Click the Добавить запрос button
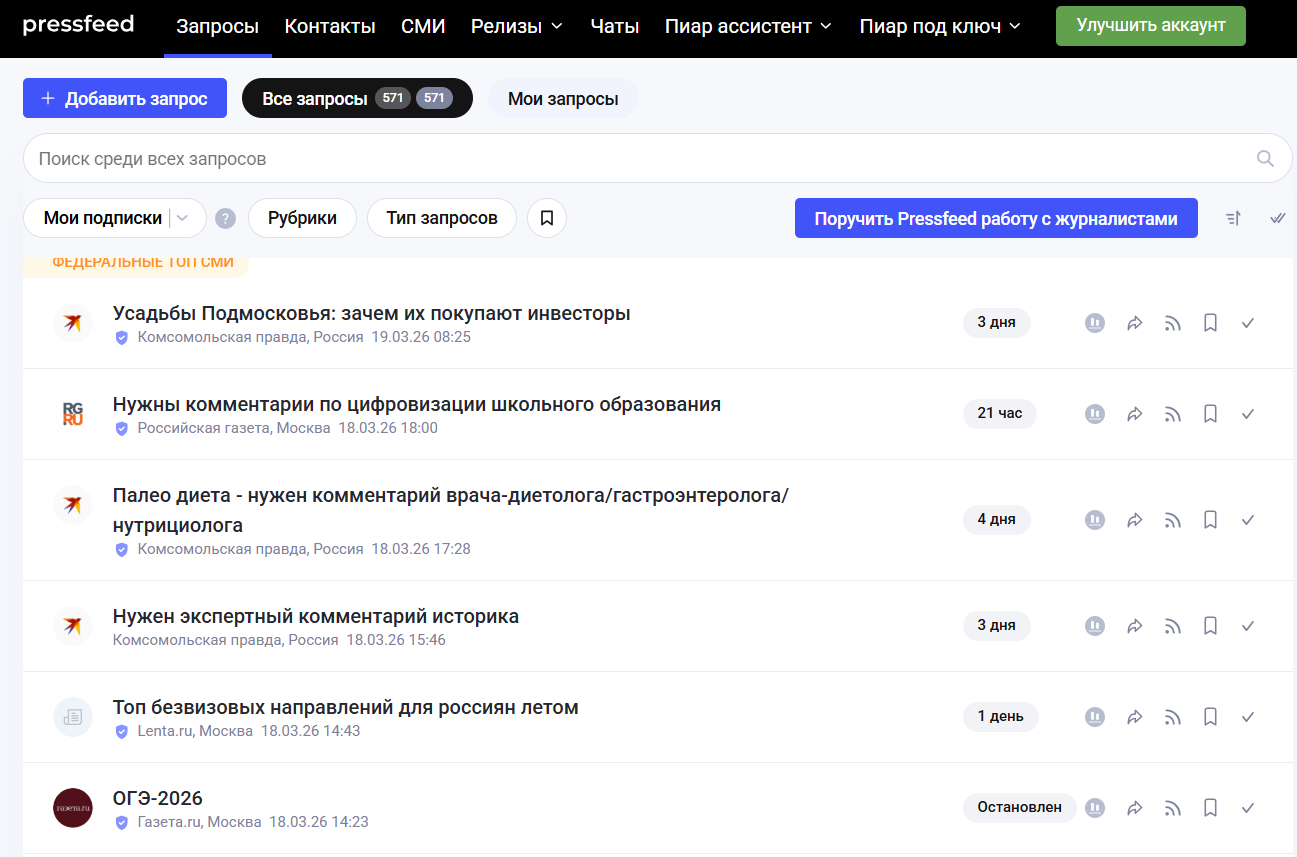This screenshot has height=857, width=1297. pos(125,99)
